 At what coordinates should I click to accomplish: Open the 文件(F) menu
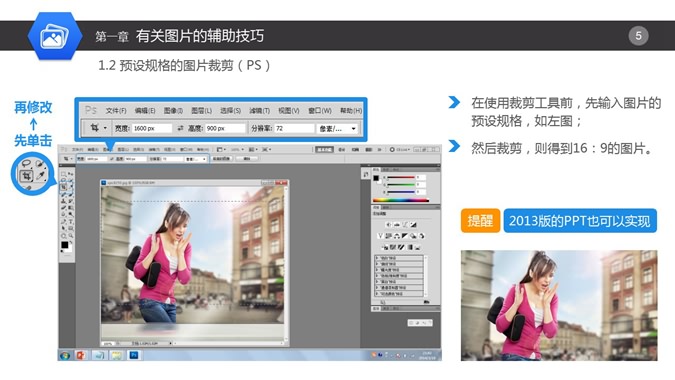point(116,111)
